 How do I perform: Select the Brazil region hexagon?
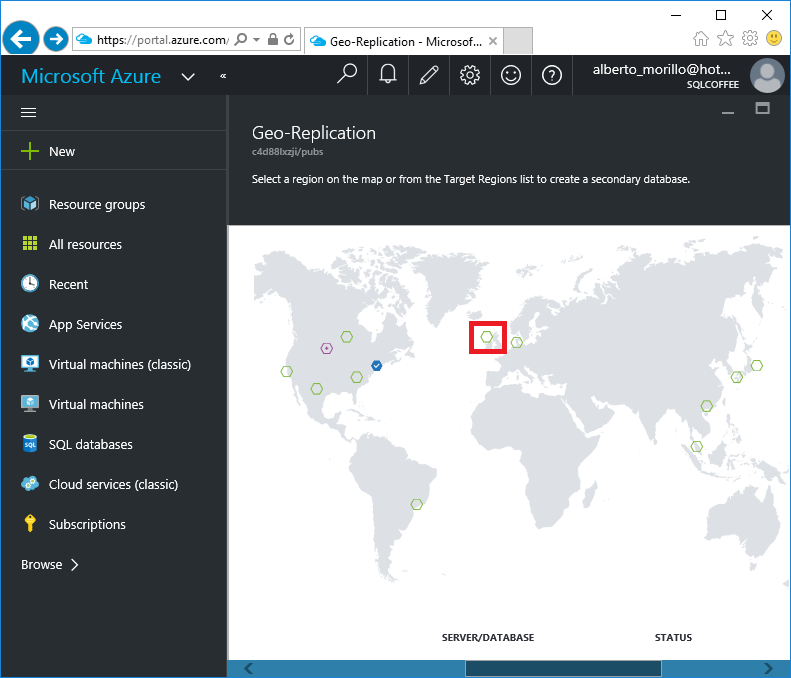416,504
